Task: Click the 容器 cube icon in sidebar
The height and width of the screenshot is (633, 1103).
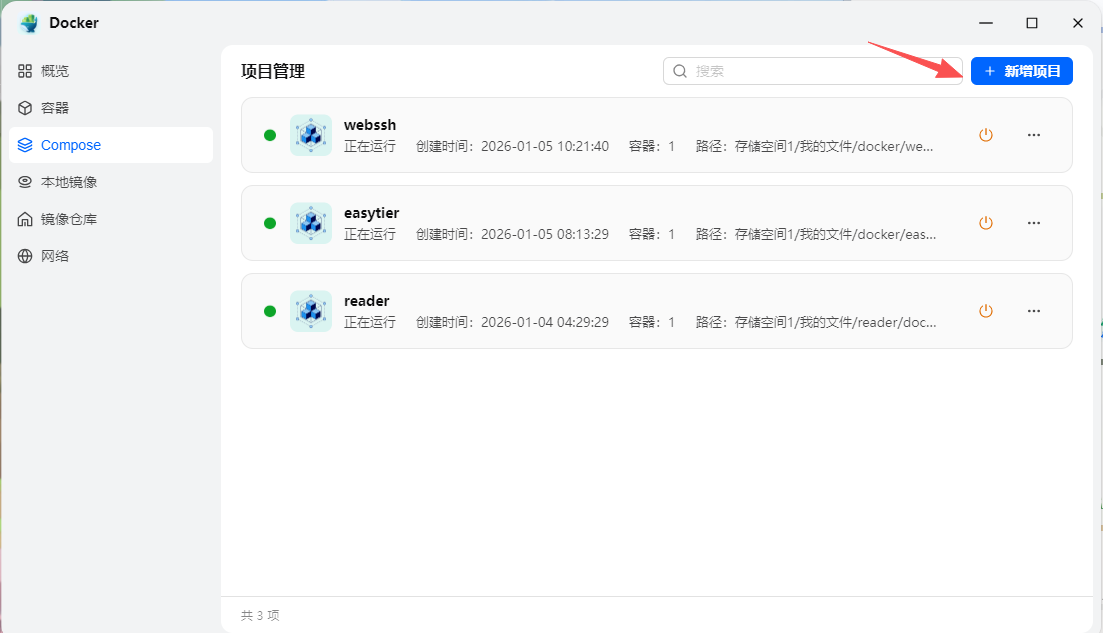Action: click(x=25, y=108)
